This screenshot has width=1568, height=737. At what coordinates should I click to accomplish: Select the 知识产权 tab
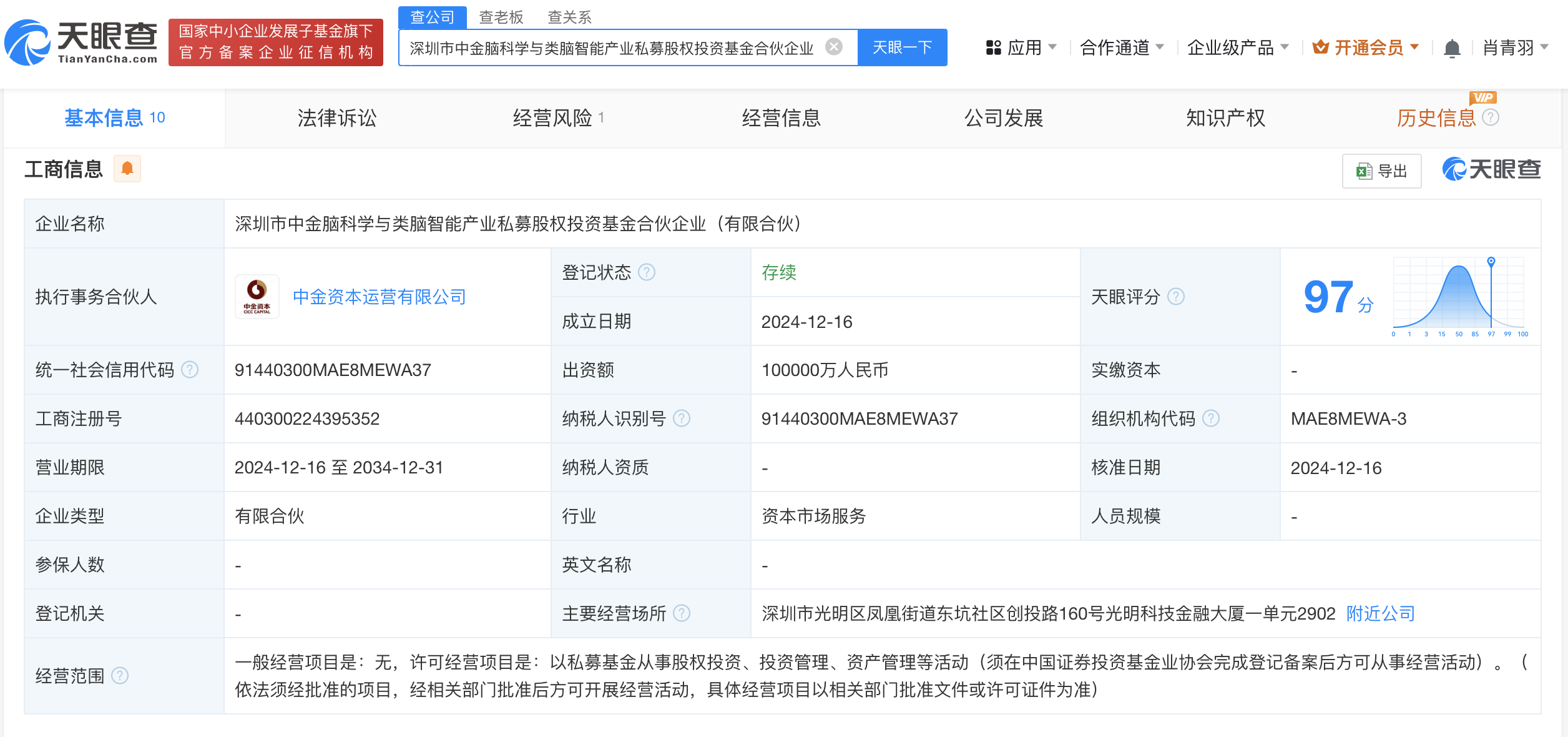tap(1225, 117)
